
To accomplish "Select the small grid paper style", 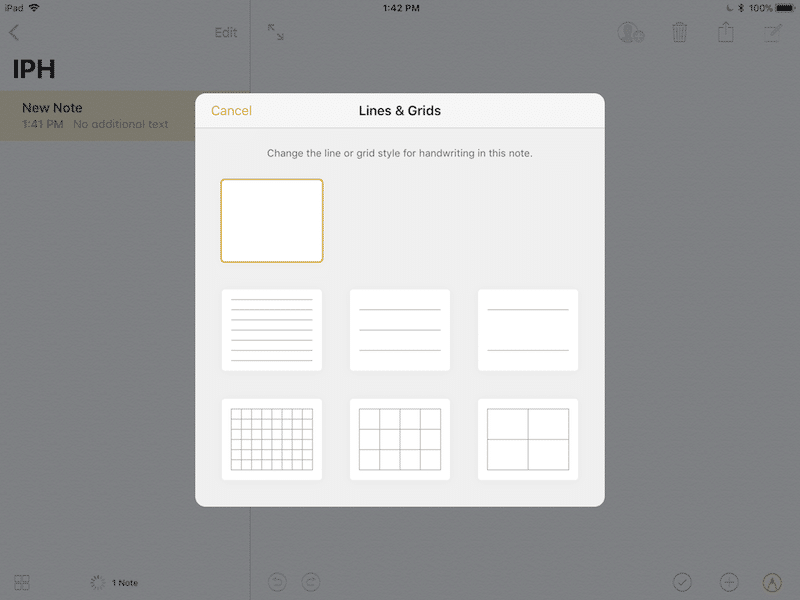I will (x=272, y=439).
